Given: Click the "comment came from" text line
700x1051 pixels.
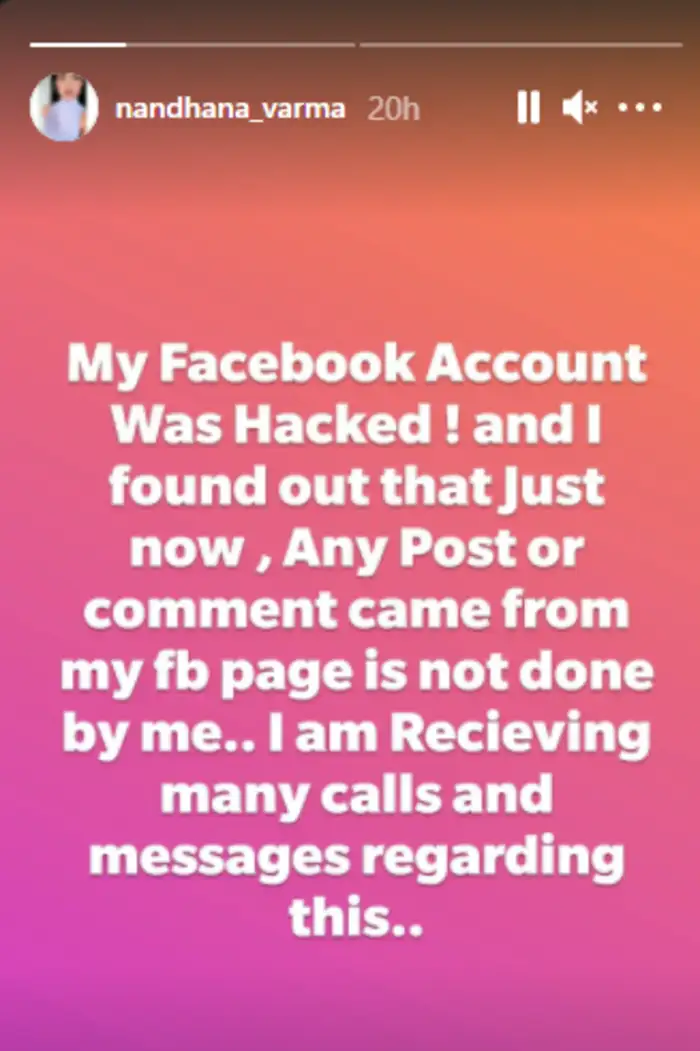Looking at the screenshot, I should [x=357, y=611].
